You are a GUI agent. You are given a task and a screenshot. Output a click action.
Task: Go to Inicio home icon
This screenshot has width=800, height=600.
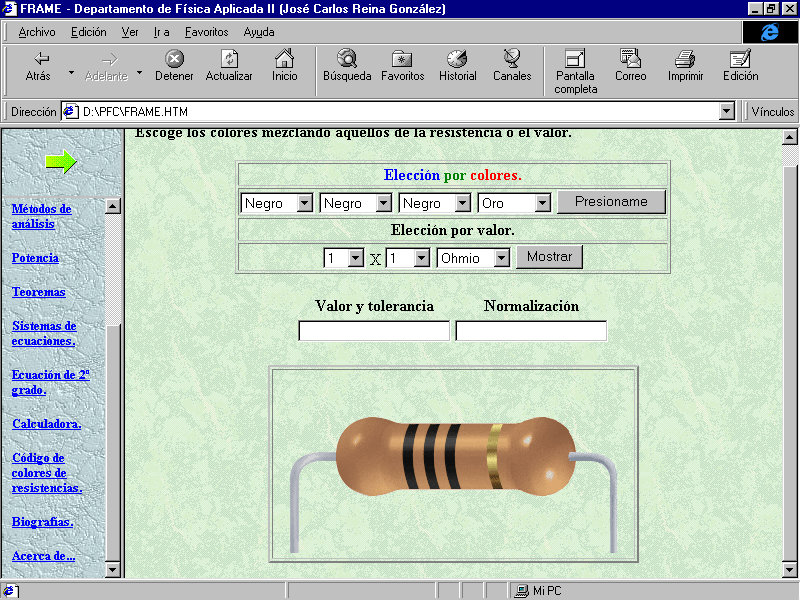284,59
